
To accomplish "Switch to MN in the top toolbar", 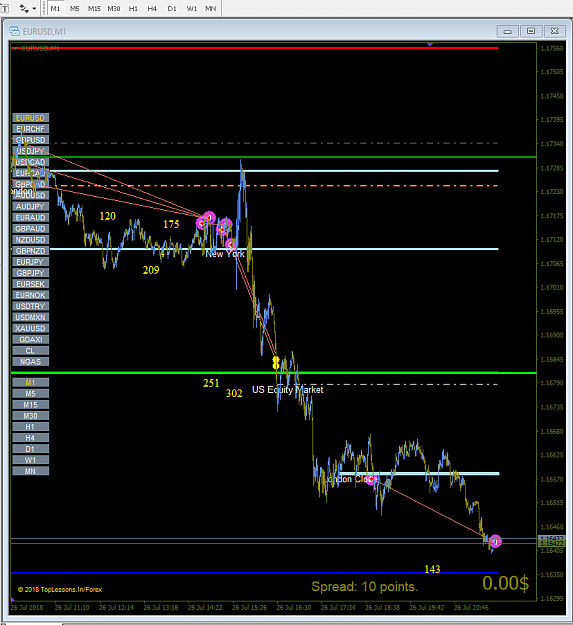I will pos(211,8).
